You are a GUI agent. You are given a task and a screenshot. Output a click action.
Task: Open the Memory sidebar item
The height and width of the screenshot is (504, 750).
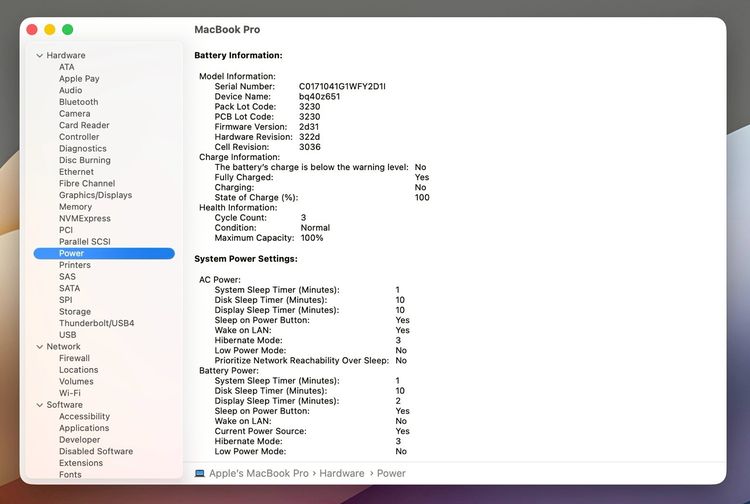point(75,207)
